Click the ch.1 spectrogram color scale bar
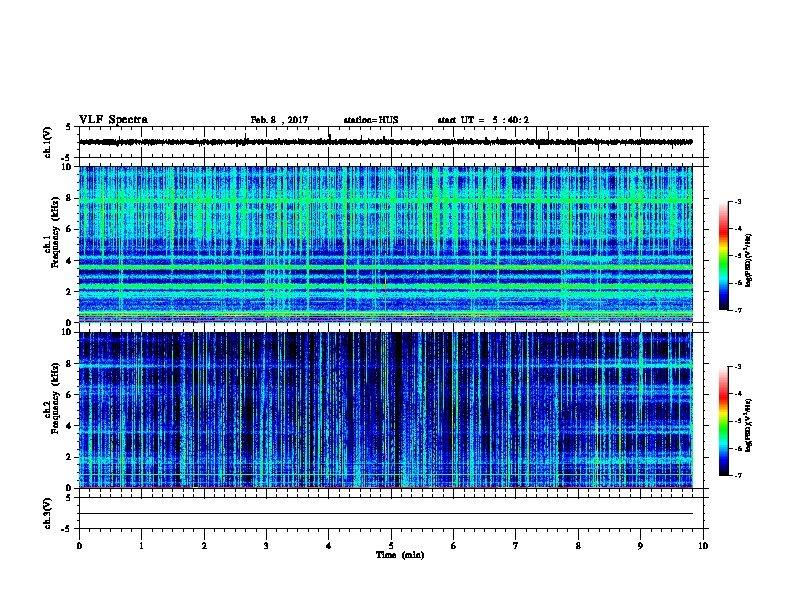Viewport: 792px width, 612px height. pos(723,256)
